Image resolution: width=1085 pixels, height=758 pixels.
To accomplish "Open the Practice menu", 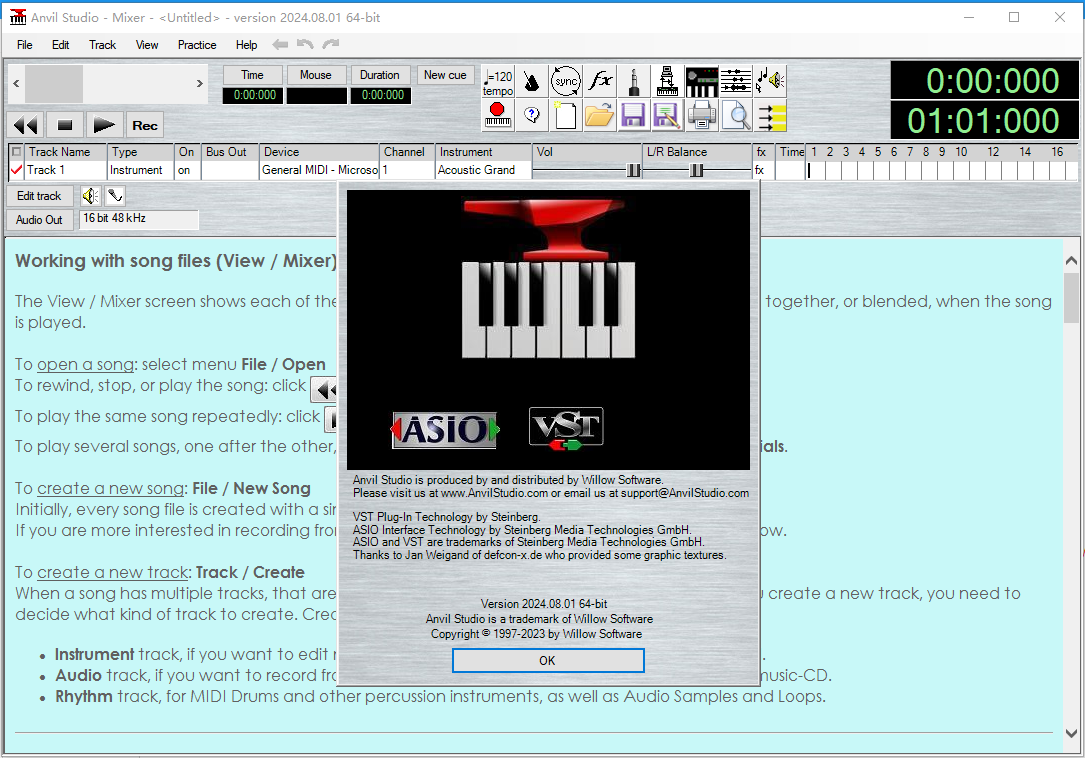I will point(197,45).
